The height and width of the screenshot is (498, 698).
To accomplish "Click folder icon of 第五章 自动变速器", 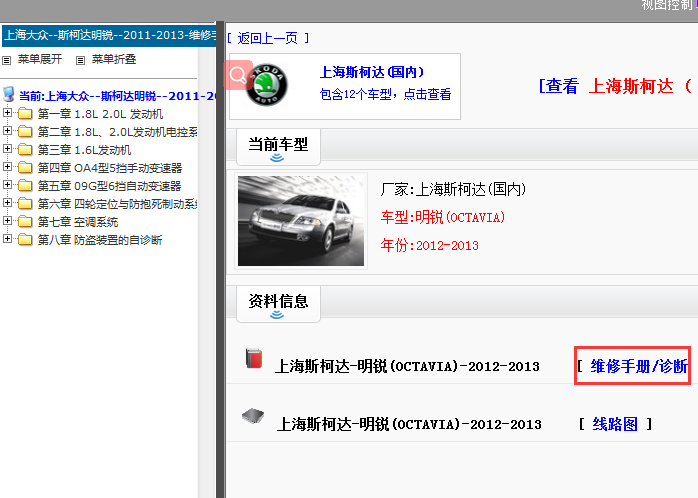I will click(25, 185).
